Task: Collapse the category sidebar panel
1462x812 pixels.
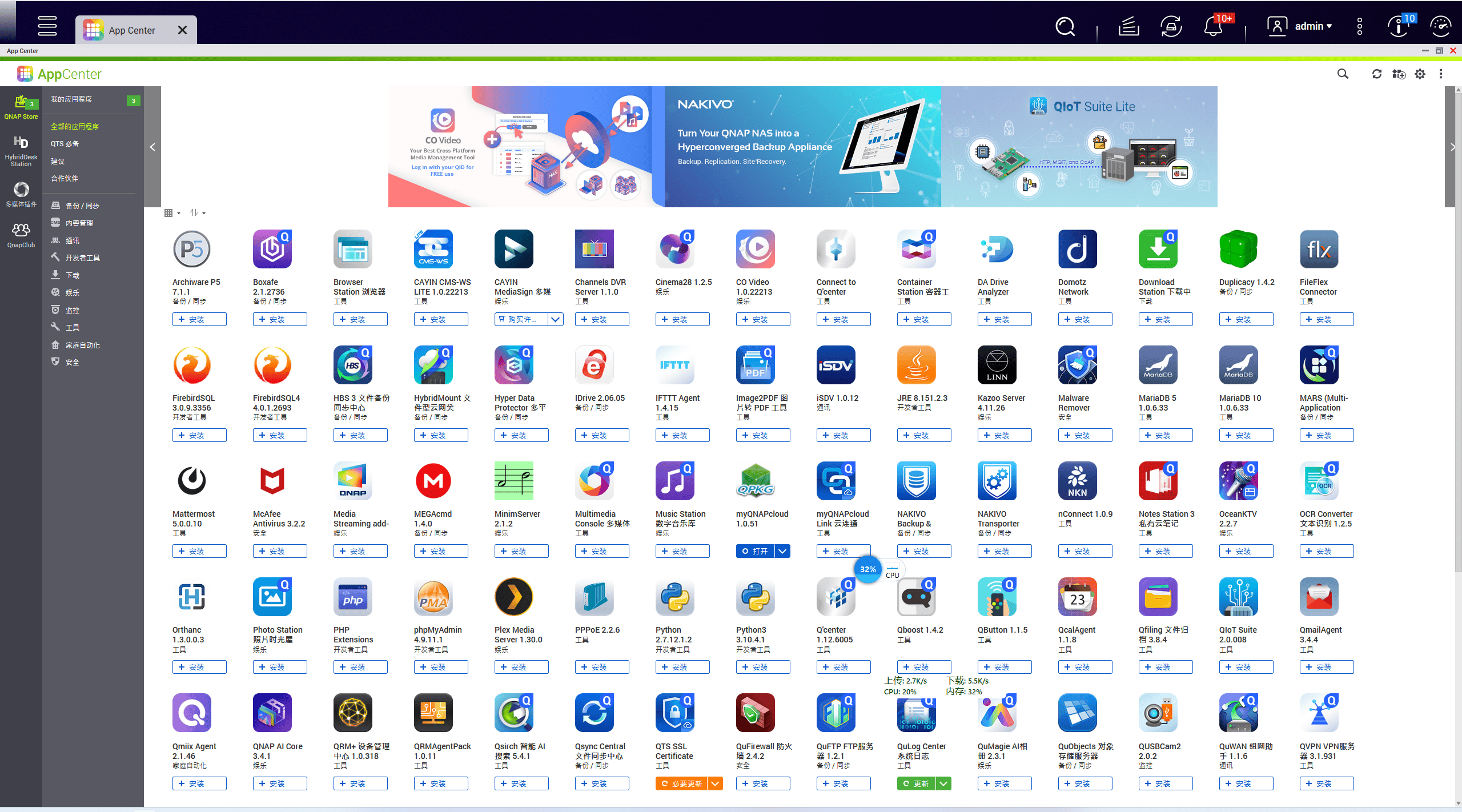Action: (x=152, y=147)
